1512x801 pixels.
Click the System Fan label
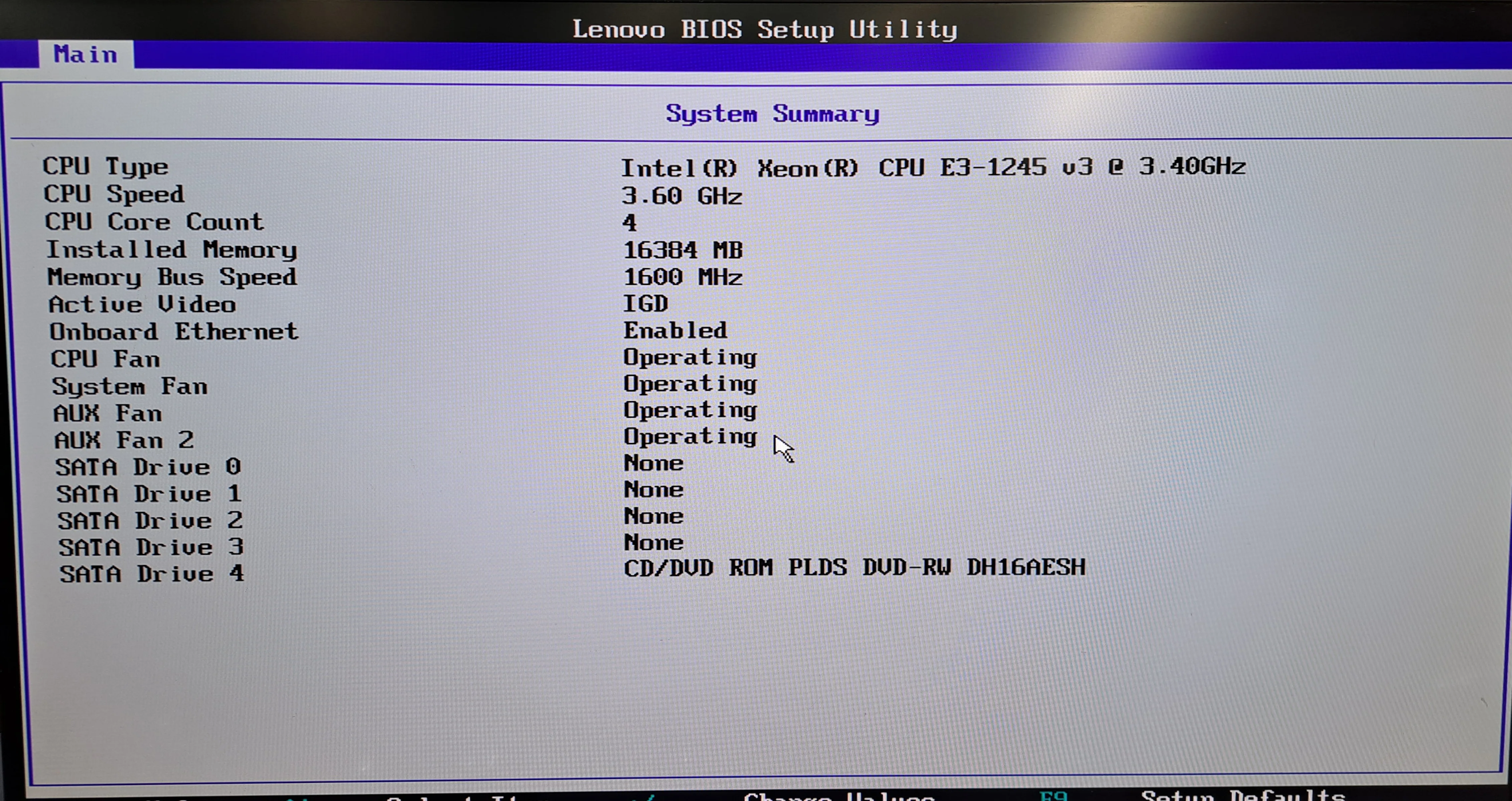coord(130,387)
